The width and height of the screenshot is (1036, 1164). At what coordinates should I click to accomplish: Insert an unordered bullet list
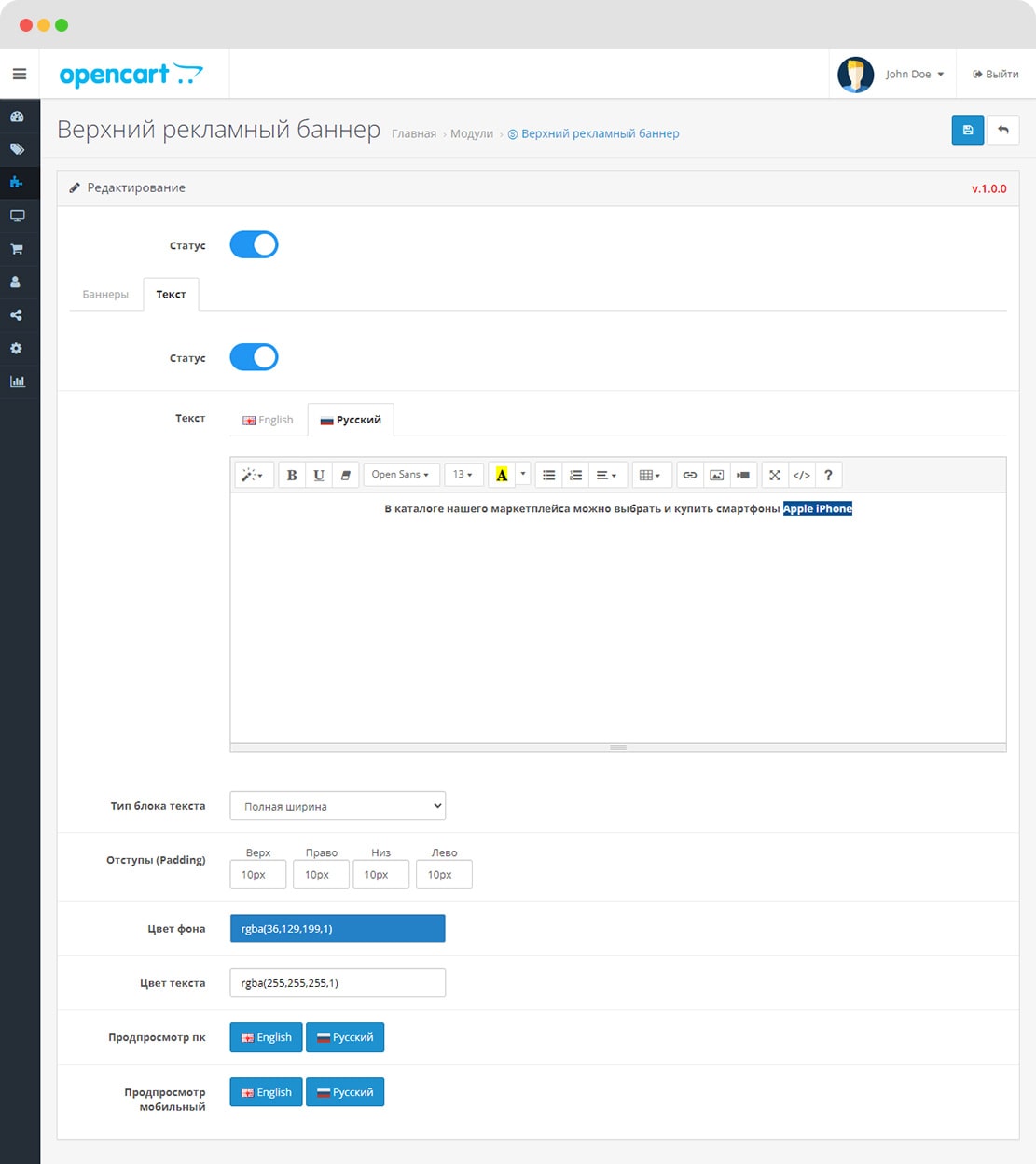point(549,475)
